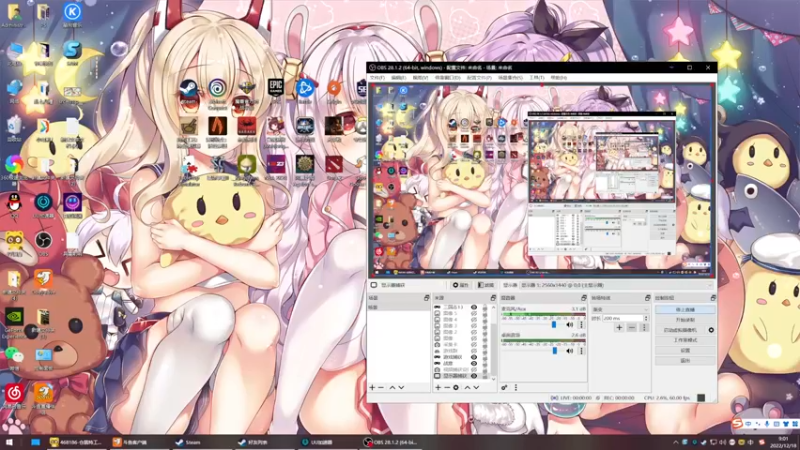This screenshot has width=800, height=450.
Task: Move the scene down with down arrow
Action: 401,388
